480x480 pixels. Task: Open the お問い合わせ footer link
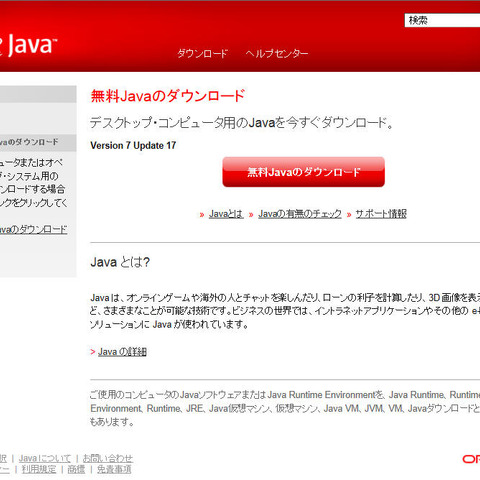tap(108, 458)
